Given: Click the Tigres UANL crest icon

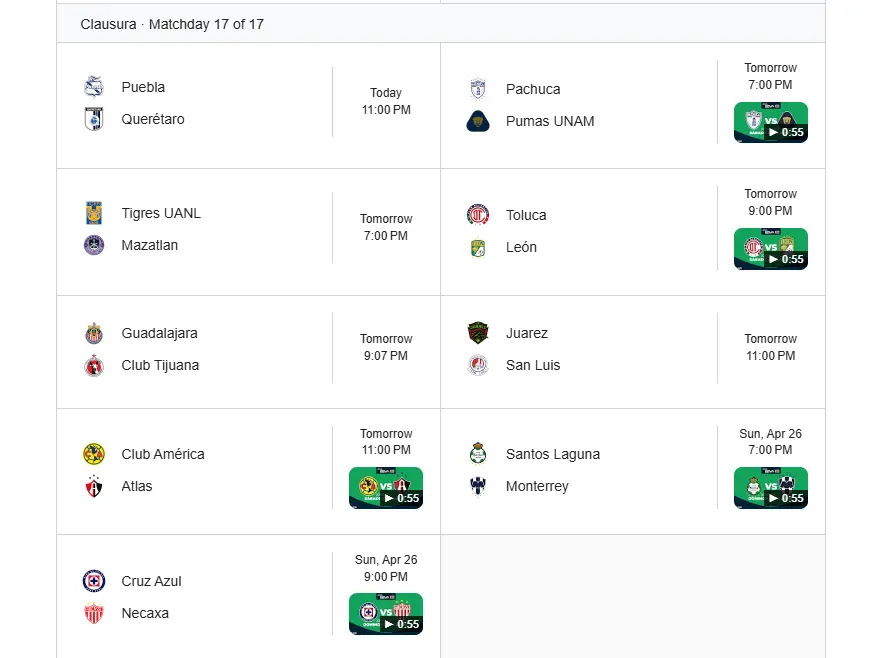Looking at the screenshot, I should point(94,213).
